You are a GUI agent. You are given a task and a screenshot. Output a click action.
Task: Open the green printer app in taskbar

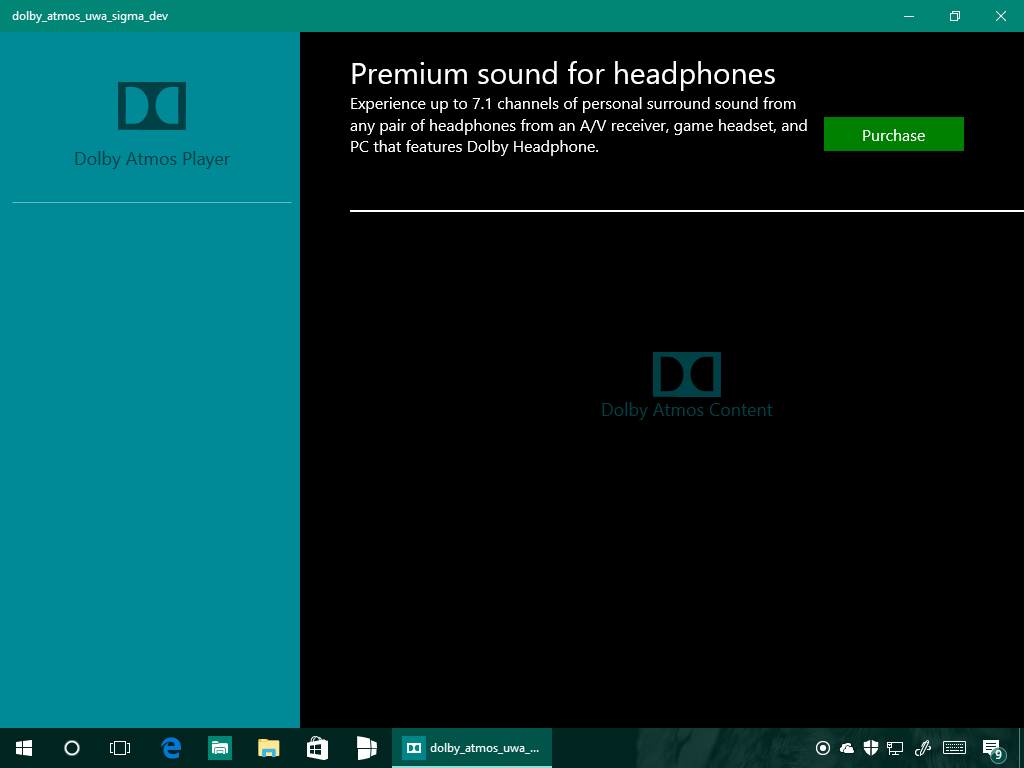click(x=220, y=748)
